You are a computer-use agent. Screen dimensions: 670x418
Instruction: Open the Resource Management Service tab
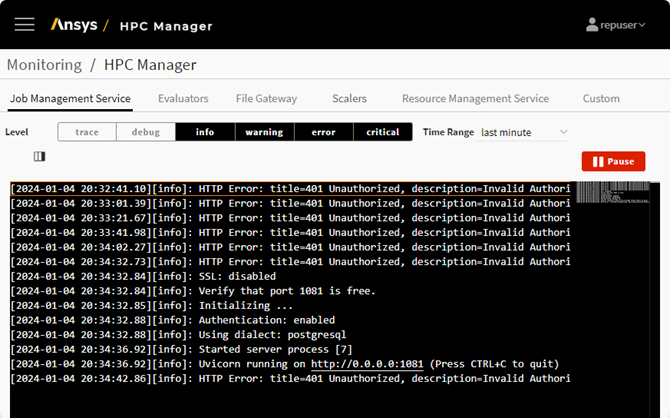click(475, 99)
